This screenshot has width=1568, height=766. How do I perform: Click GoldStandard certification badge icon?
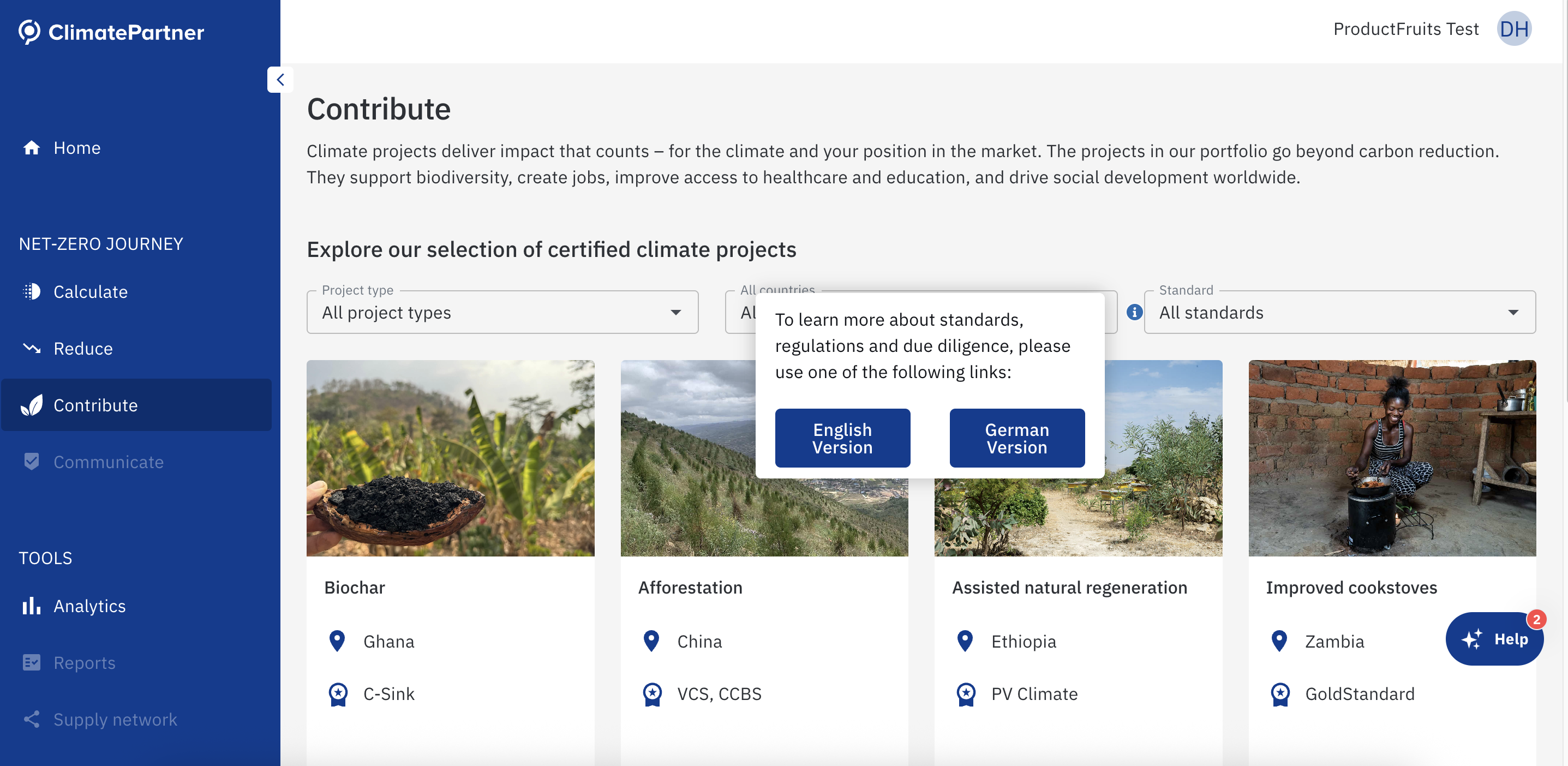coord(1279,694)
